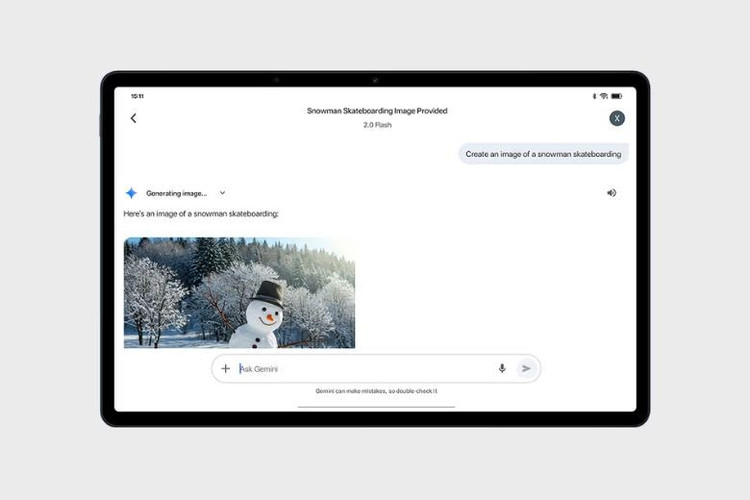Tap the Wi-Fi status icon
Screen dimensions: 750x500
[x=604, y=96]
